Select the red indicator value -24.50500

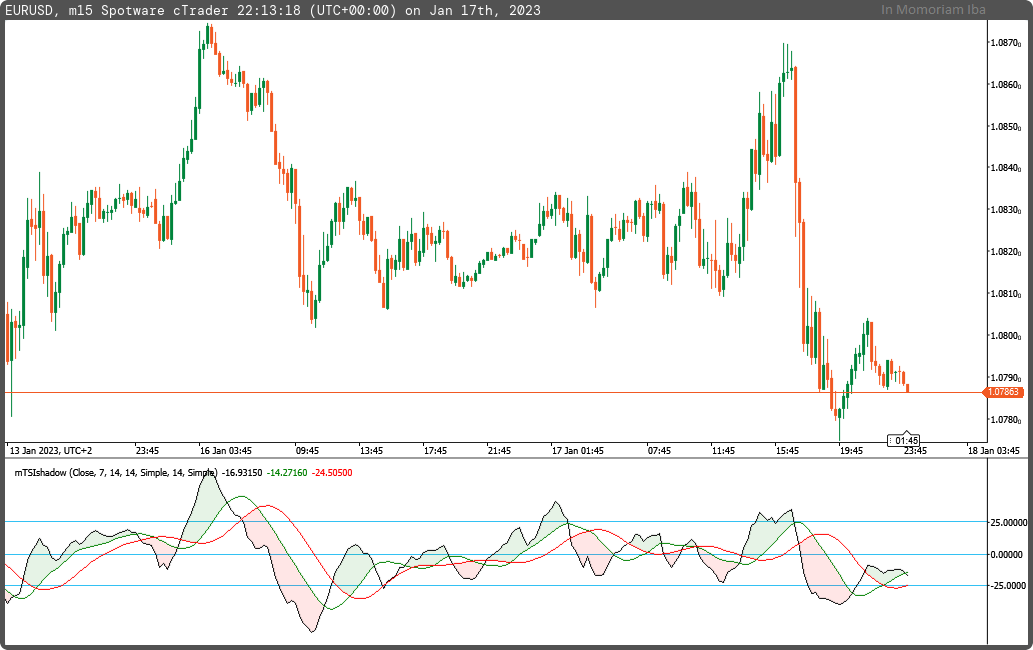pyautogui.click(x=332, y=473)
